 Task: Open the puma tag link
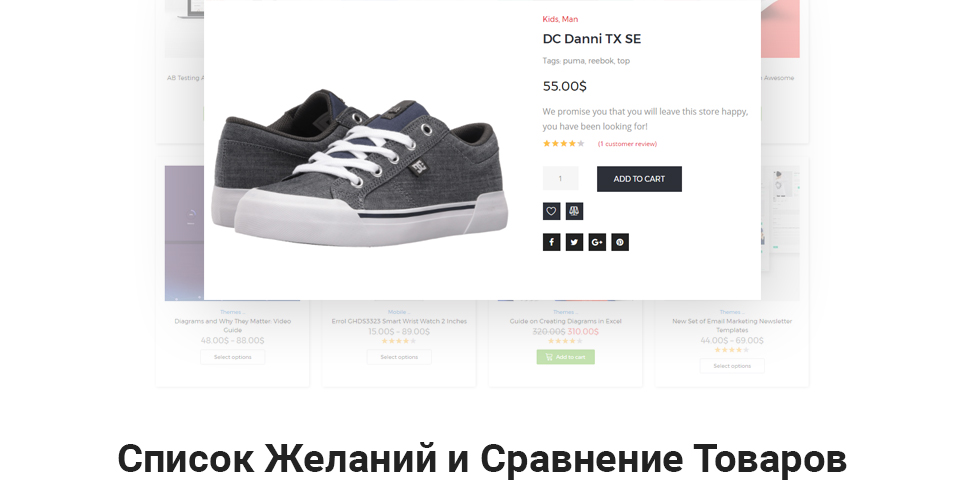[573, 61]
